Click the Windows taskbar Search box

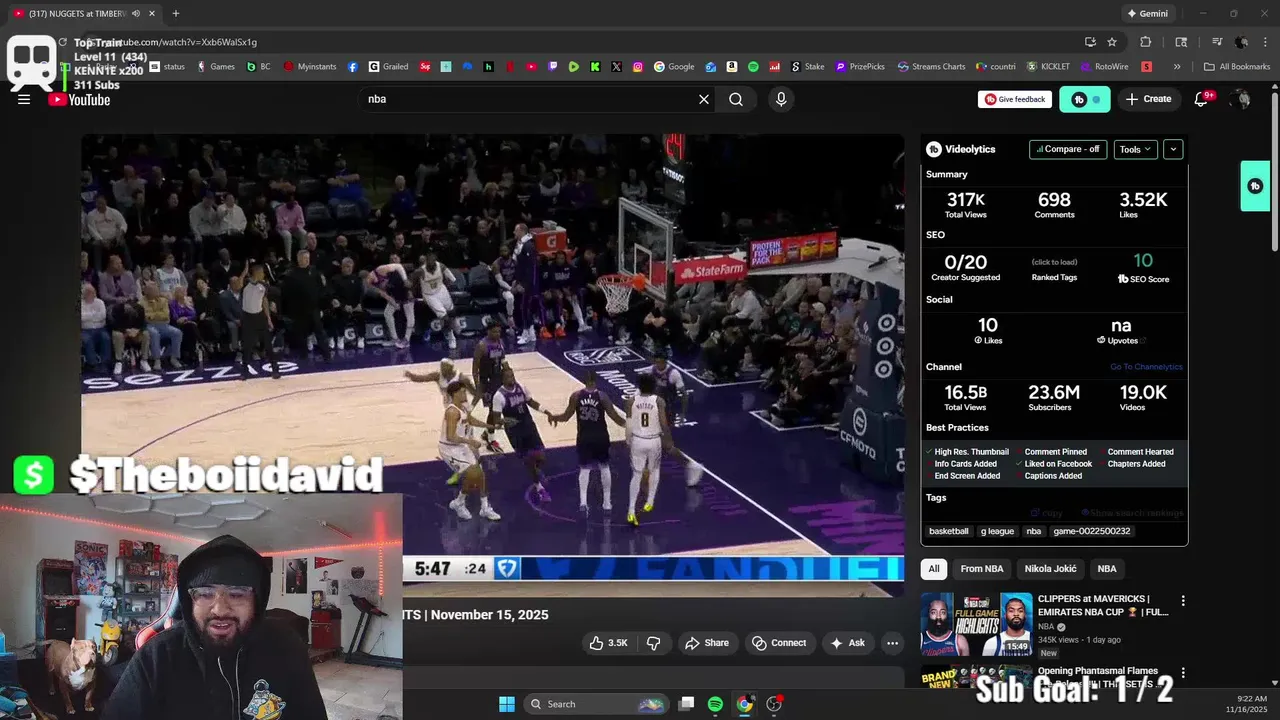(596, 704)
